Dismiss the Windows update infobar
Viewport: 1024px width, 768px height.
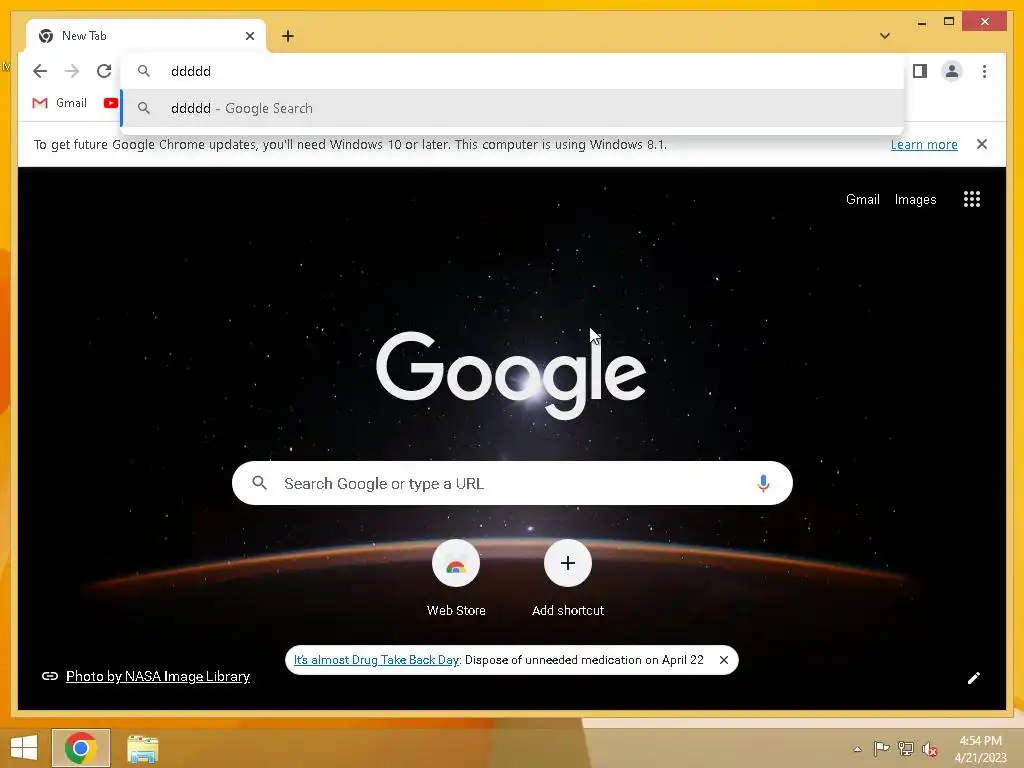click(982, 144)
